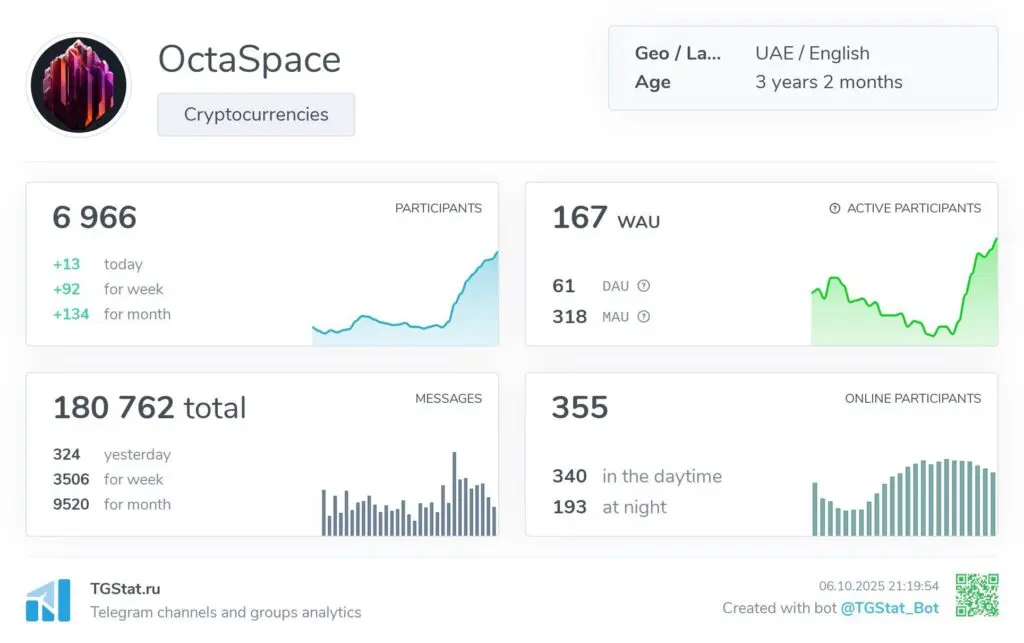
Task: Expand the MESSAGES card header
Action: pyautogui.click(x=448, y=398)
